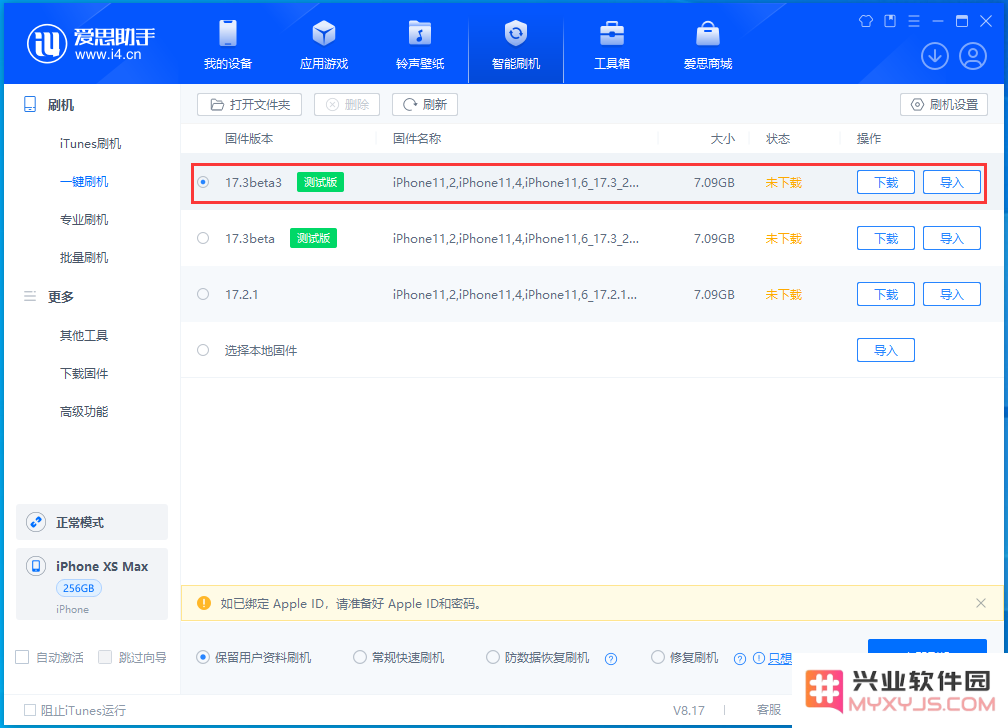Screen dimensions: 1008x728
Task: Click the 256GB storage badge
Action: coord(78,588)
